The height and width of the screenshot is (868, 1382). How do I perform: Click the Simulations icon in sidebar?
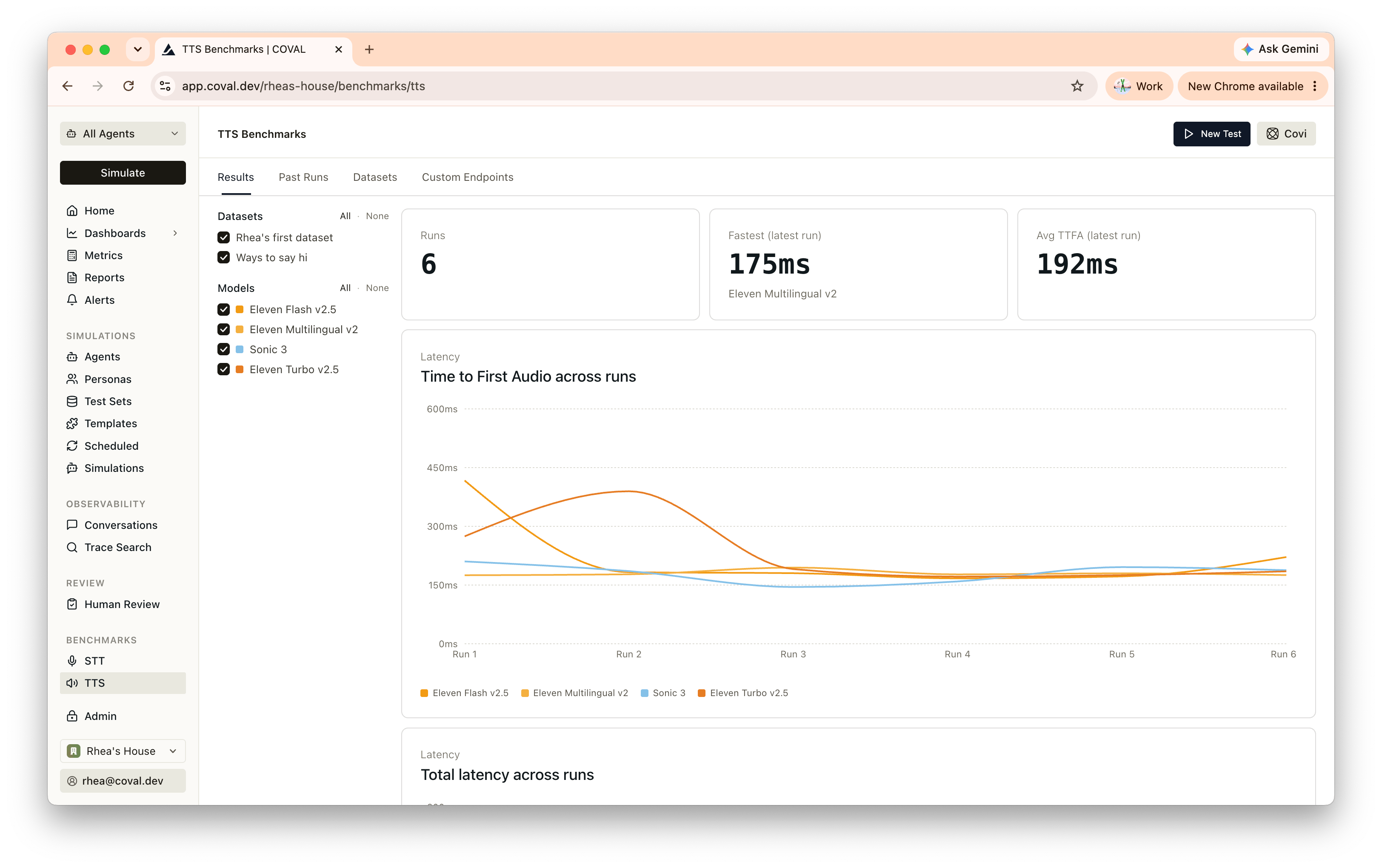(x=72, y=468)
